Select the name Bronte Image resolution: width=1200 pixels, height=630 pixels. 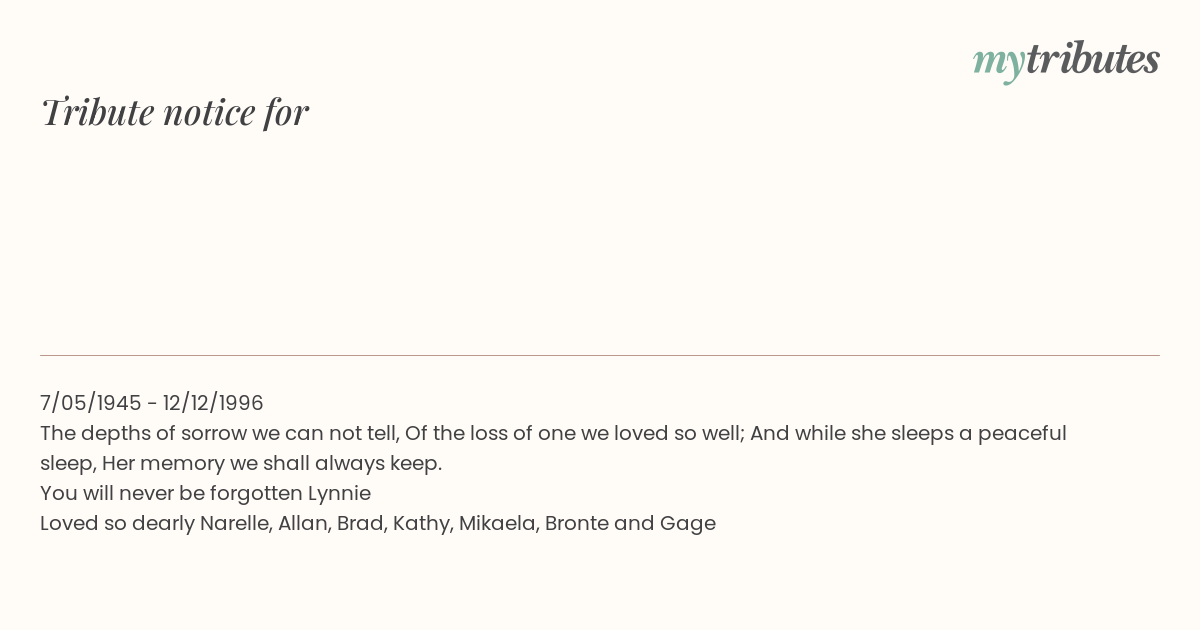click(x=577, y=523)
